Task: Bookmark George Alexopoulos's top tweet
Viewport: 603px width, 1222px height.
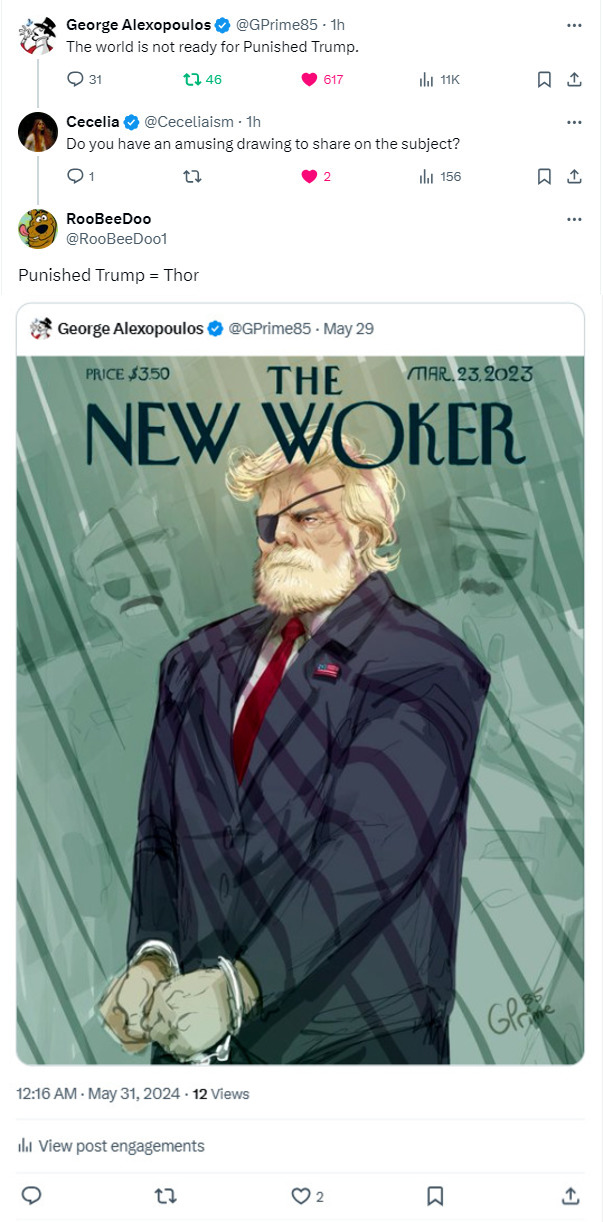Action: pyautogui.click(x=543, y=79)
